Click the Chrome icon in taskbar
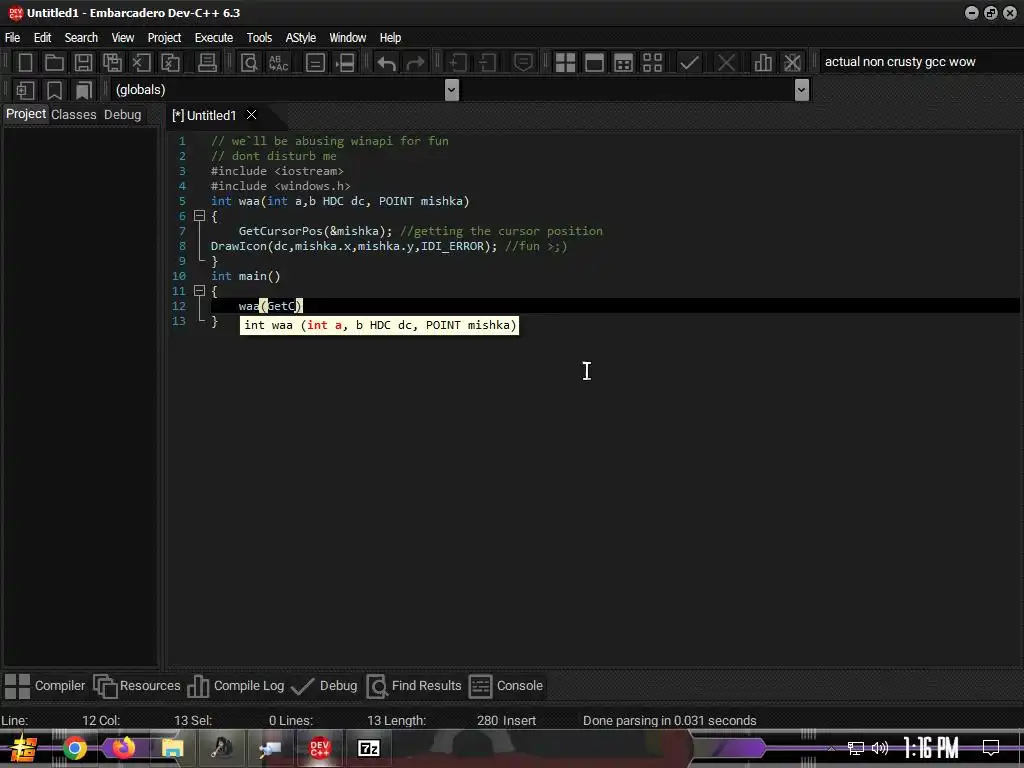 click(74, 748)
